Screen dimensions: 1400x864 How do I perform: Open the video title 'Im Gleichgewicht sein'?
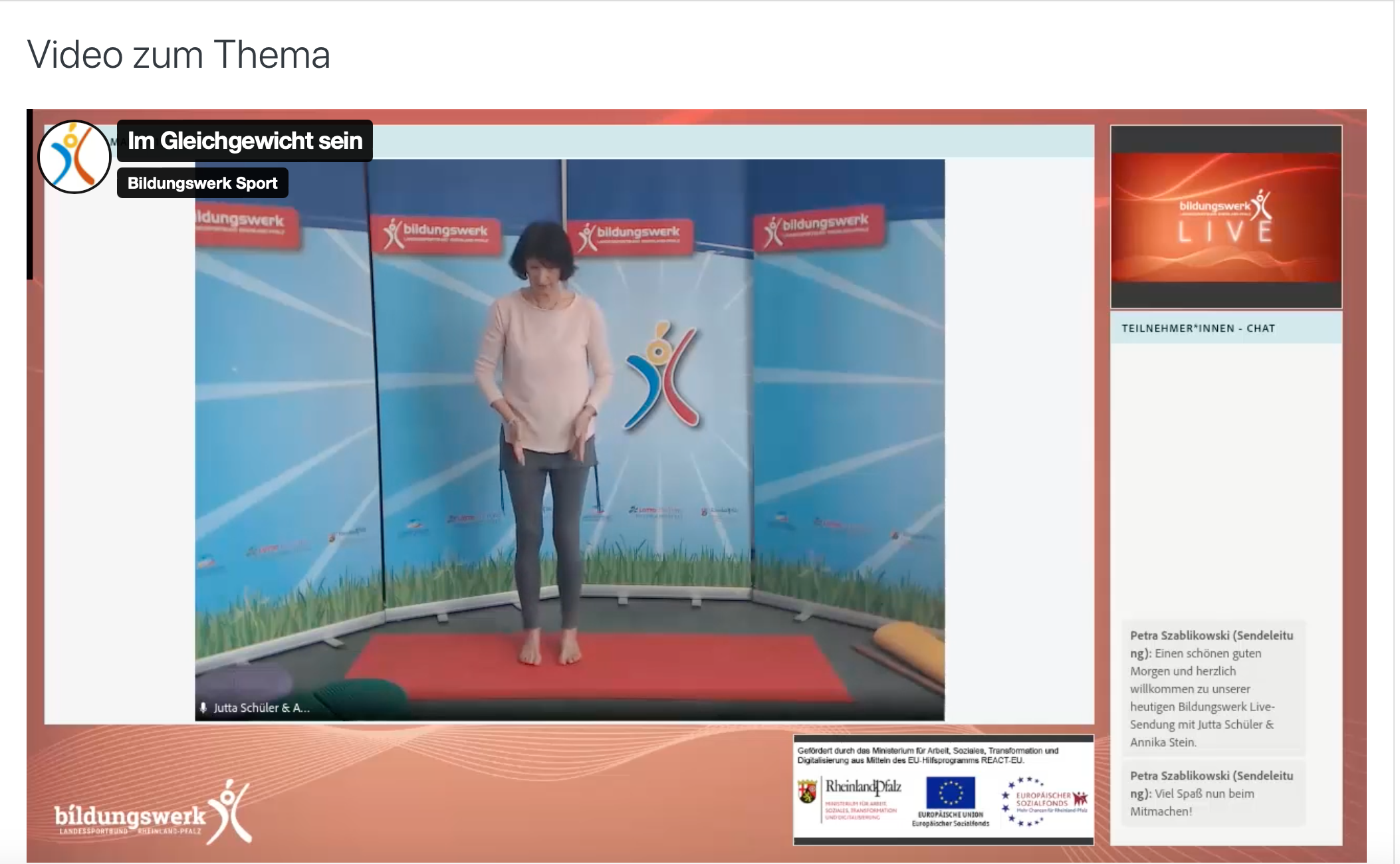pos(245,141)
